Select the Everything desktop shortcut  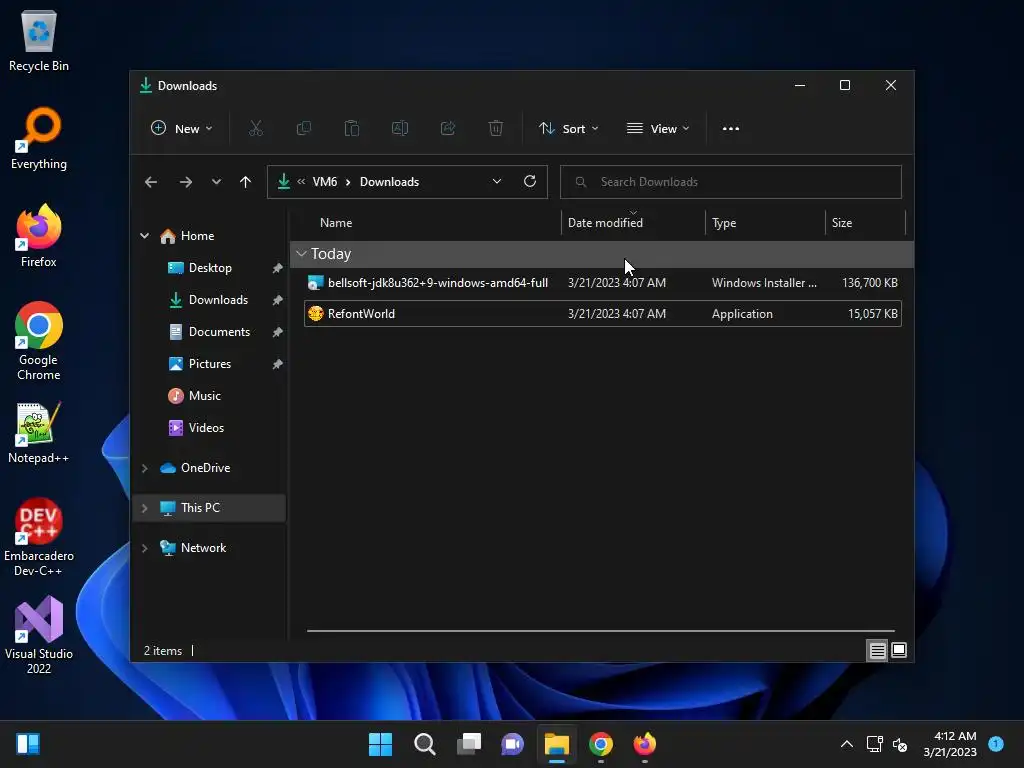[39, 138]
